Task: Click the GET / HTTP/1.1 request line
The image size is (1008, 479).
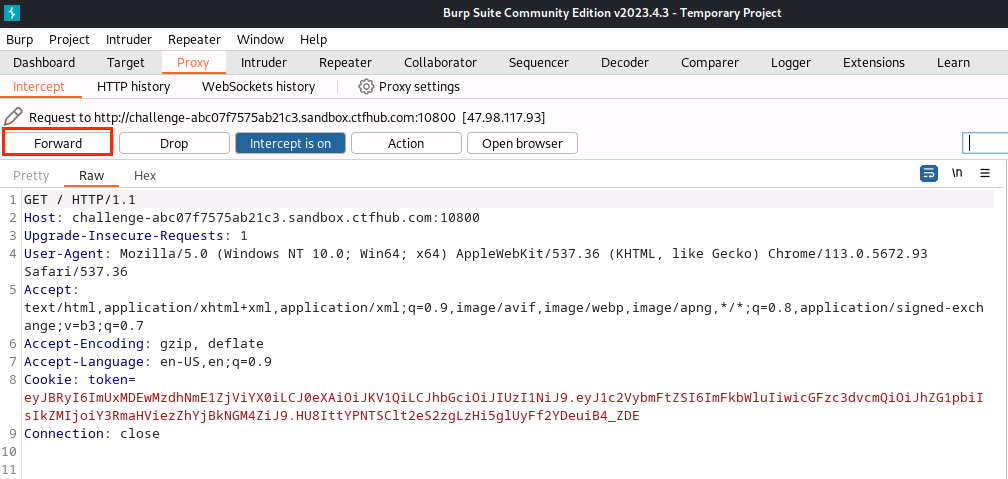Action: pos(80,200)
